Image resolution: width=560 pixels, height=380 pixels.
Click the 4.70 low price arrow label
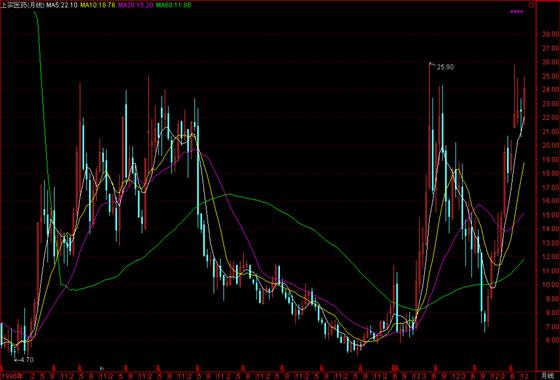[x=24, y=360]
